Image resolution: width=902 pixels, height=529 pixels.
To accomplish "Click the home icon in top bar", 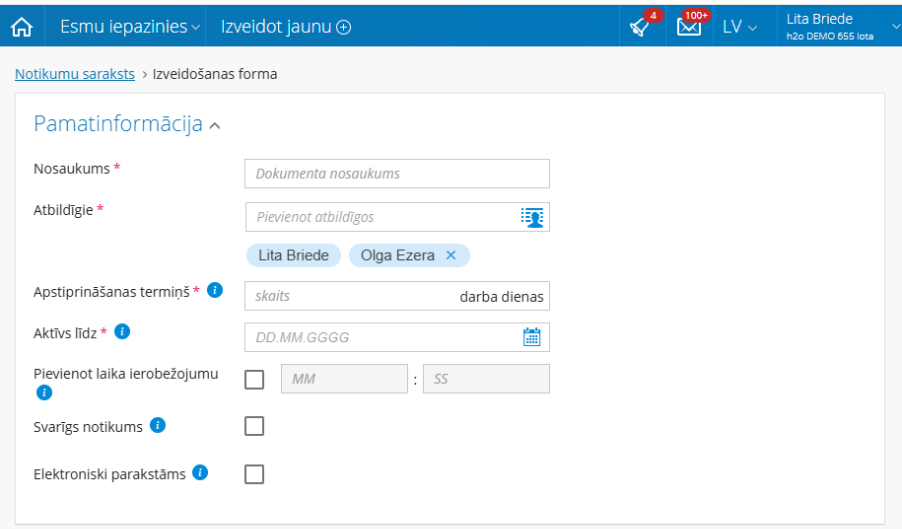I will click(x=21, y=27).
